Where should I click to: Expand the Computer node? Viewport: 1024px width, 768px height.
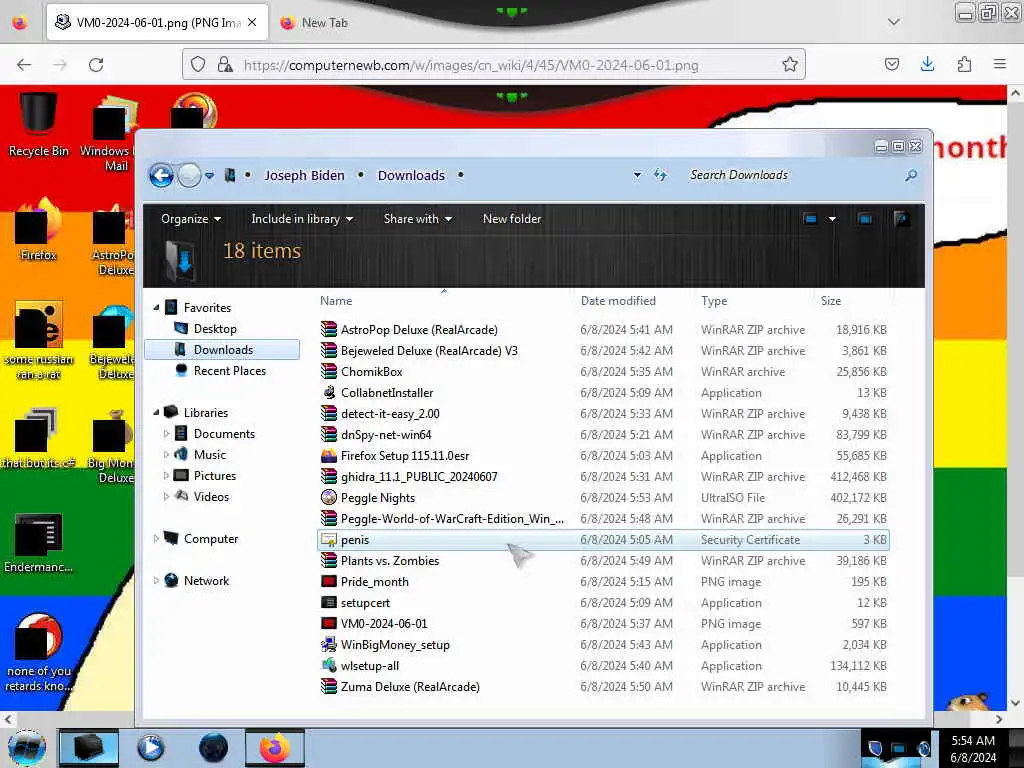(x=156, y=539)
